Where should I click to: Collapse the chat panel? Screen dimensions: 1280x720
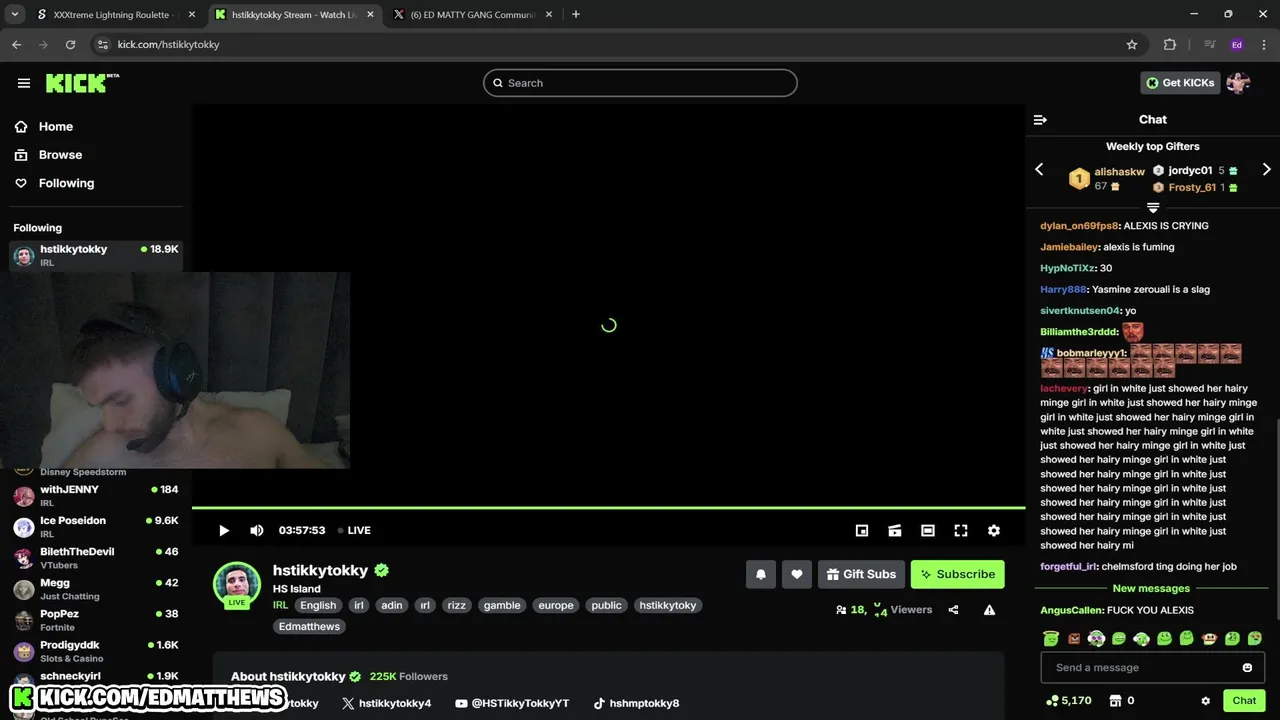click(x=1040, y=120)
